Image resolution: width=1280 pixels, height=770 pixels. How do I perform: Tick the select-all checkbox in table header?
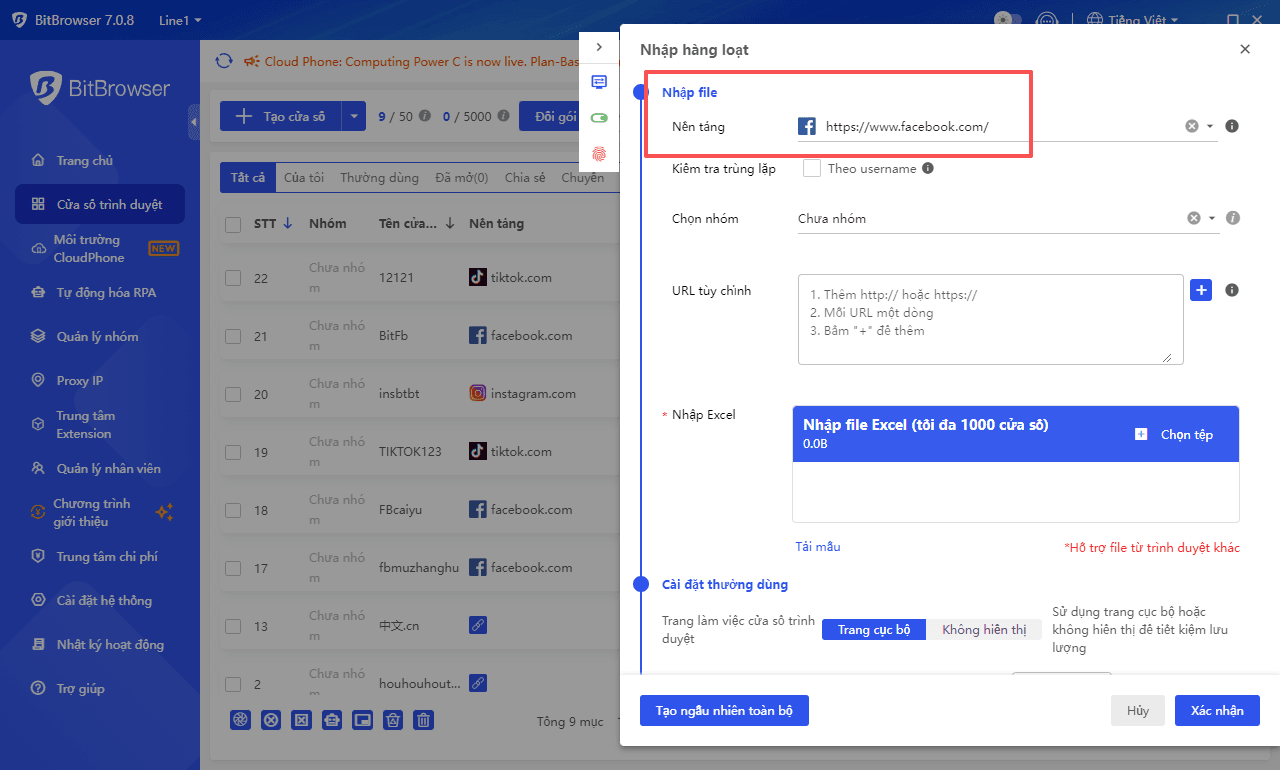click(233, 225)
